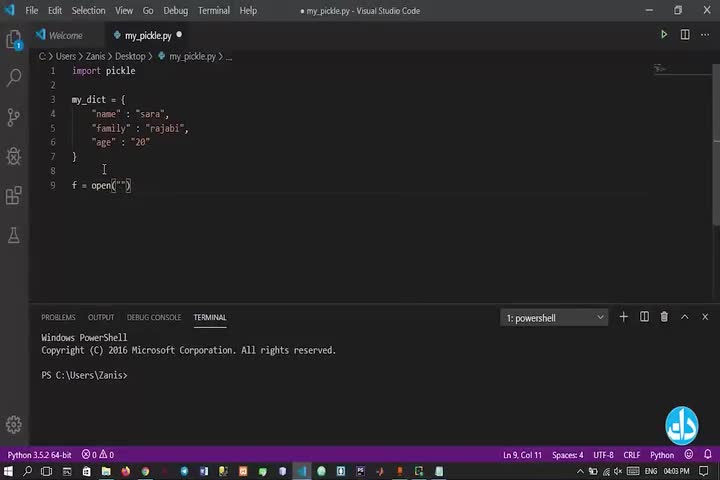Open the Test beaker view
The width and height of the screenshot is (720, 480).
[14, 235]
